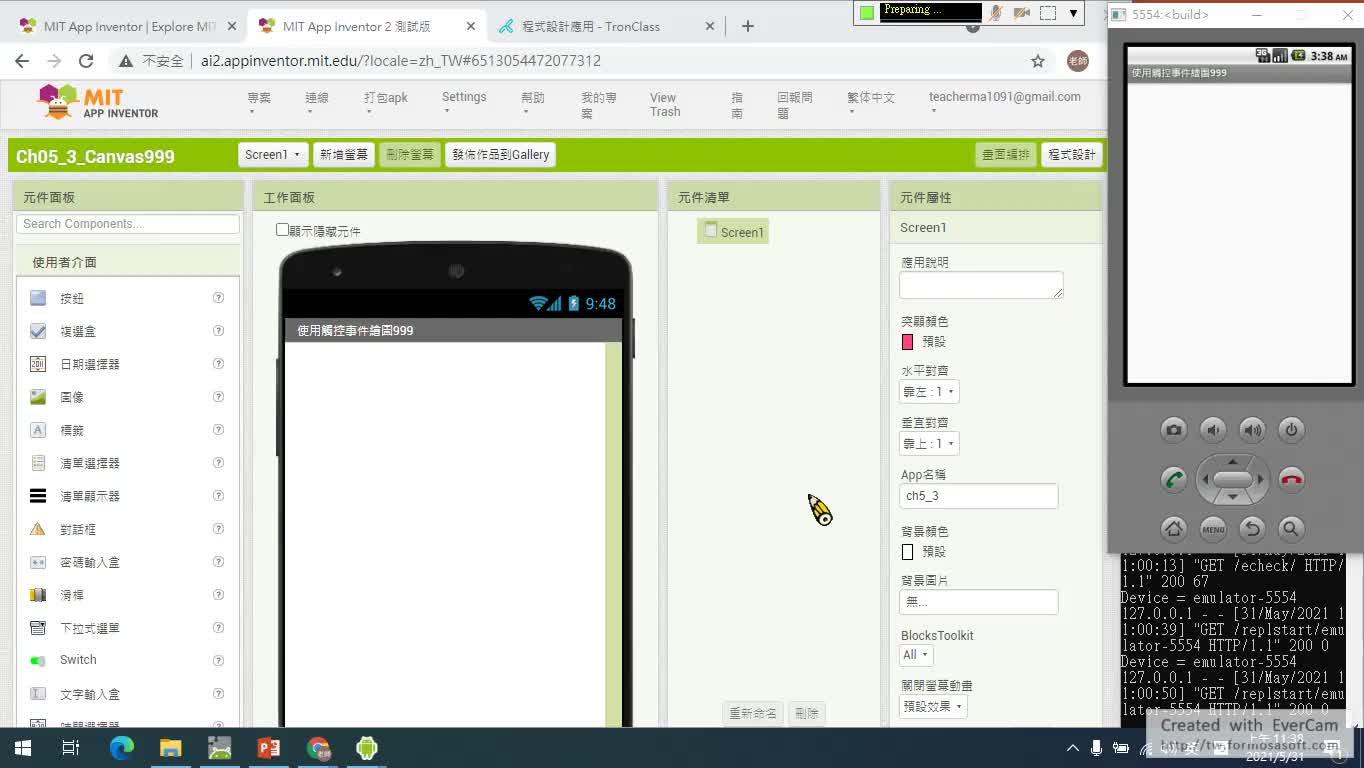Select the CheckBox component in palette

pos(77,331)
